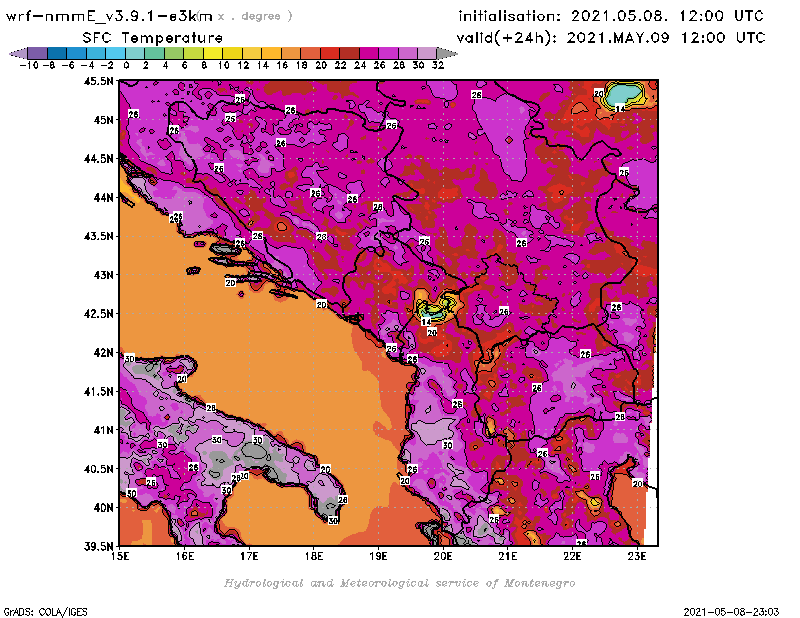Click the '43.5N' latitude label
Screen dimensions: 800x618
tap(99, 236)
